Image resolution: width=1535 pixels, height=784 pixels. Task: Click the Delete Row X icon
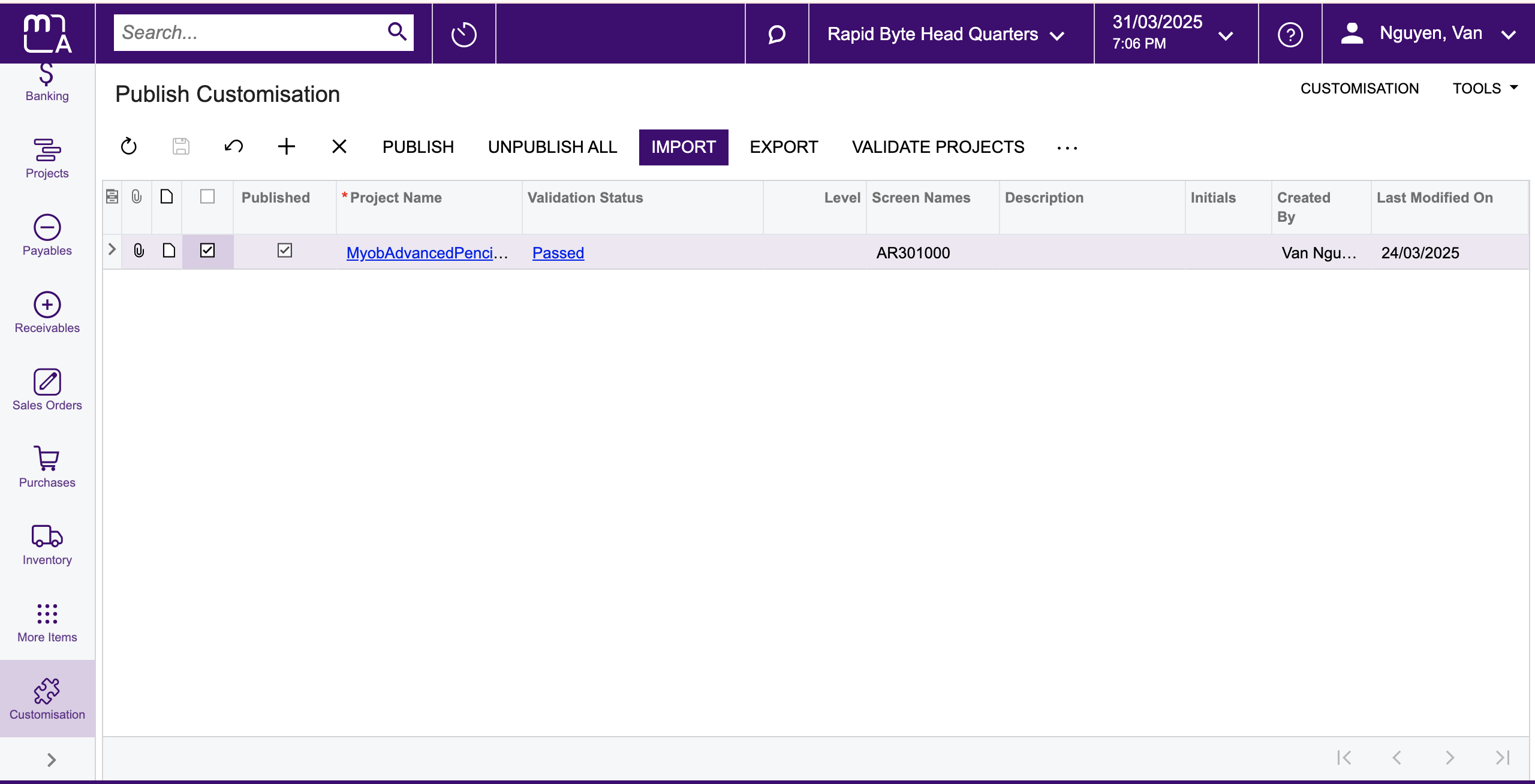pos(339,147)
